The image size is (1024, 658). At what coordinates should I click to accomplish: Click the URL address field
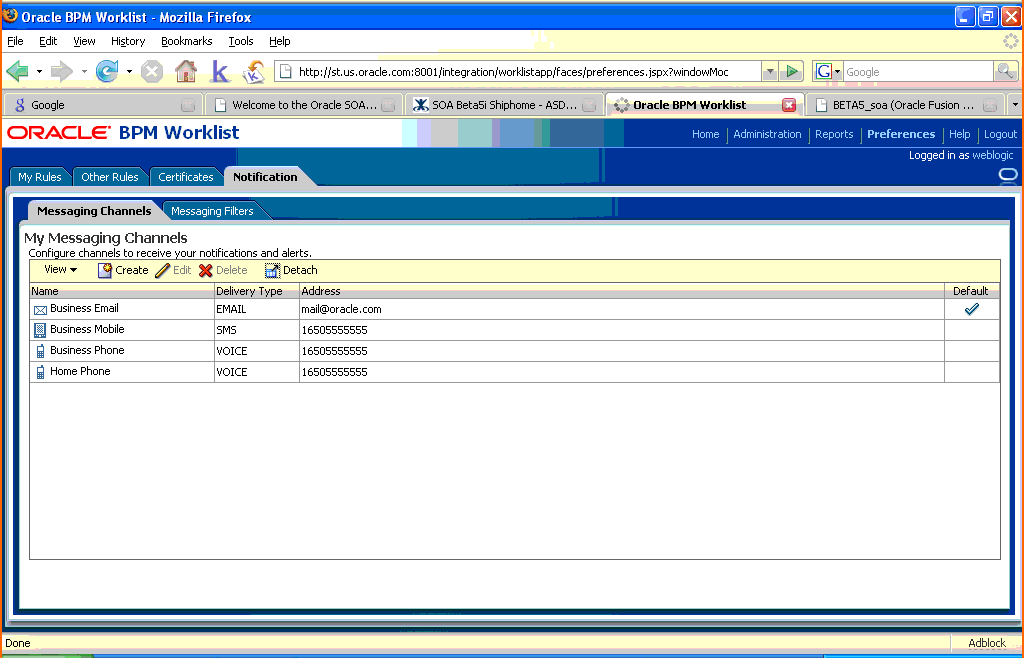[517, 72]
